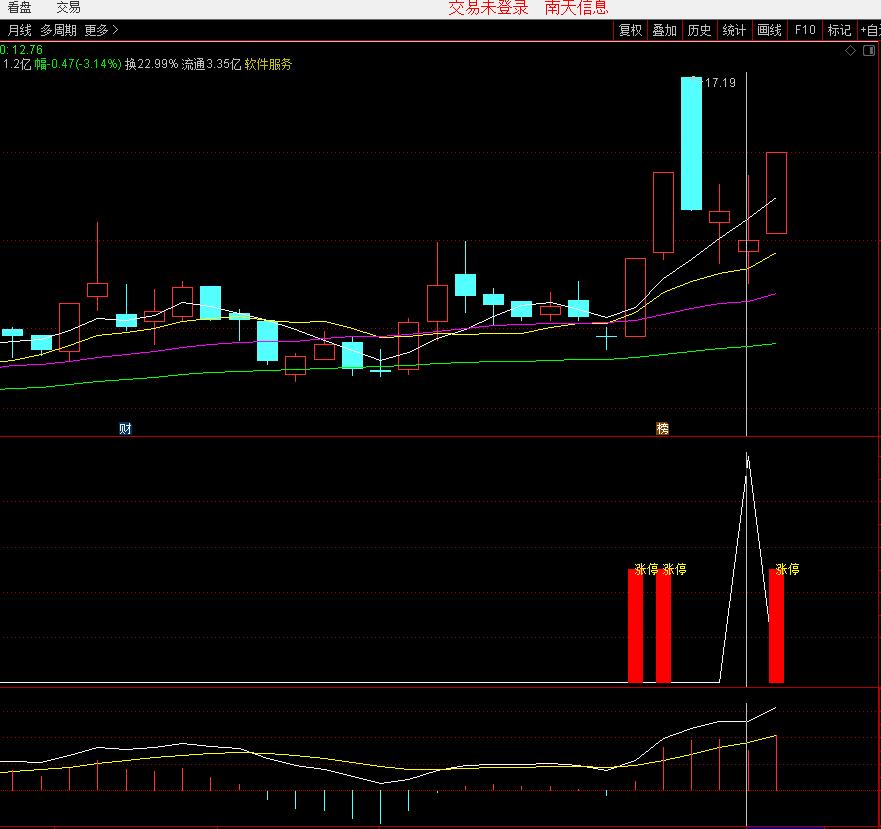Viewport: 881px width, 829px height.
Task: Toggle 叠加 overlay comparison
Action: (664, 30)
